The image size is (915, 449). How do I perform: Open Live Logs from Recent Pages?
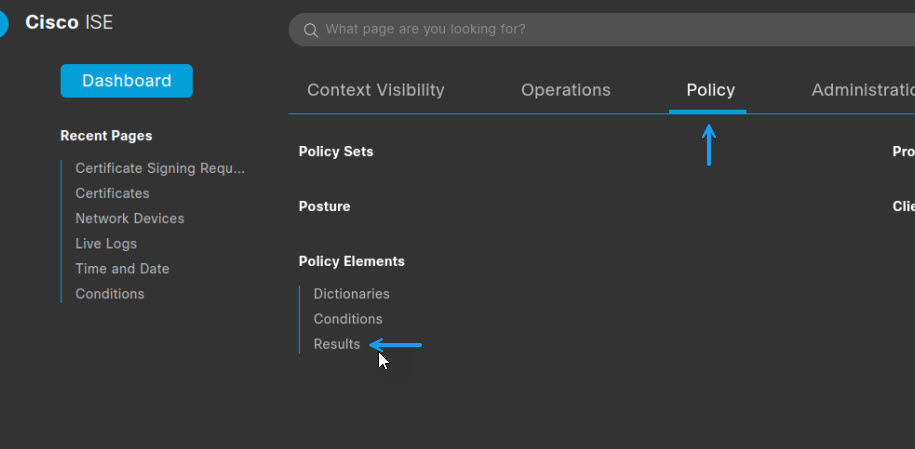tap(106, 243)
